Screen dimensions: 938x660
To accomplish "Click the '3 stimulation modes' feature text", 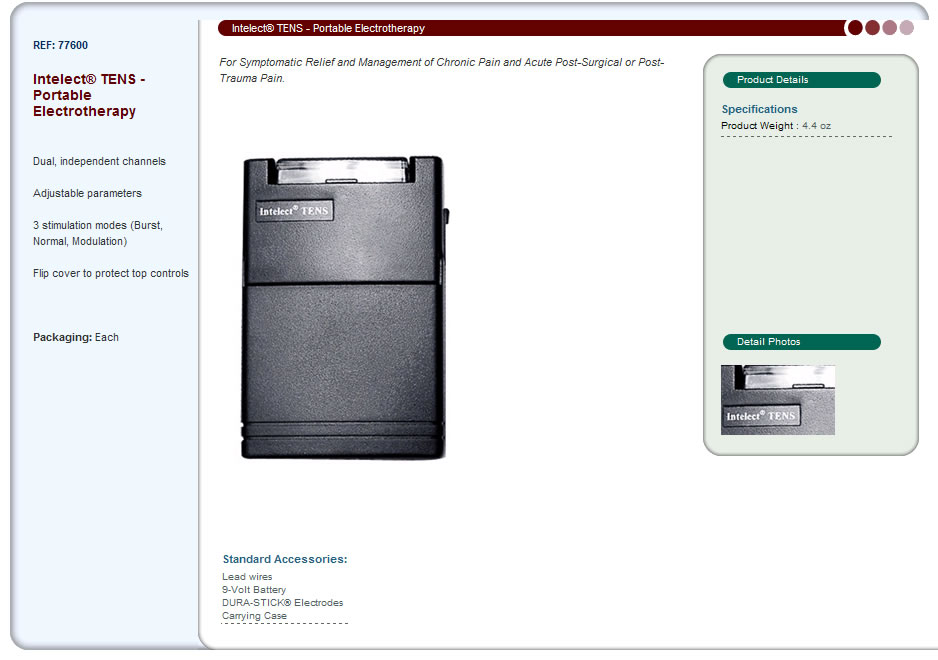I will 98,233.
